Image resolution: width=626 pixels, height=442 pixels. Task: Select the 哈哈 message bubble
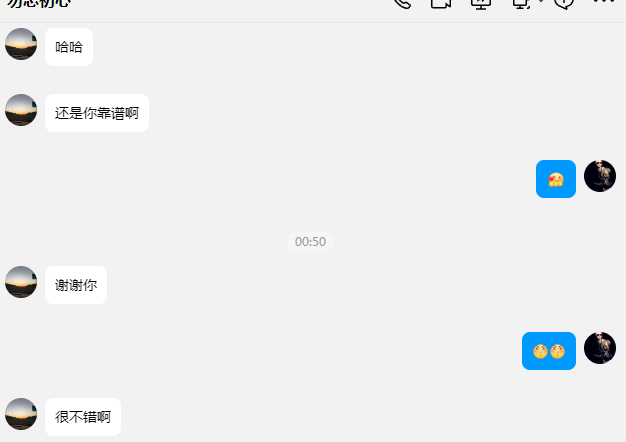click(x=69, y=47)
